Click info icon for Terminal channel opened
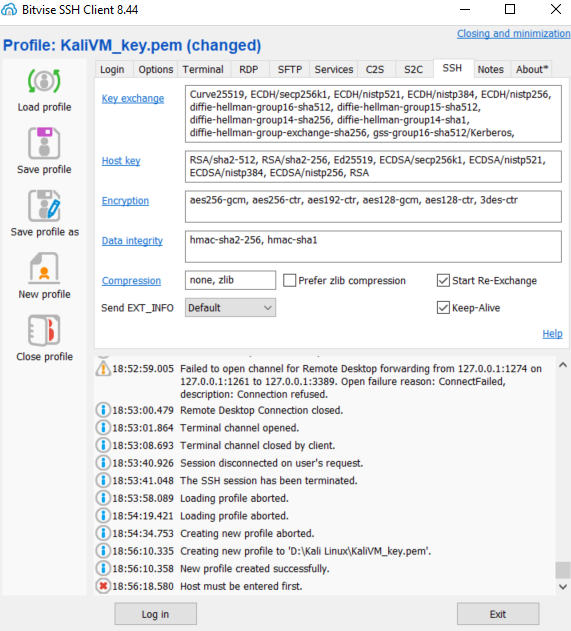This screenshot has width=571, height=631. pyautogui.click(x=103, y=427)
